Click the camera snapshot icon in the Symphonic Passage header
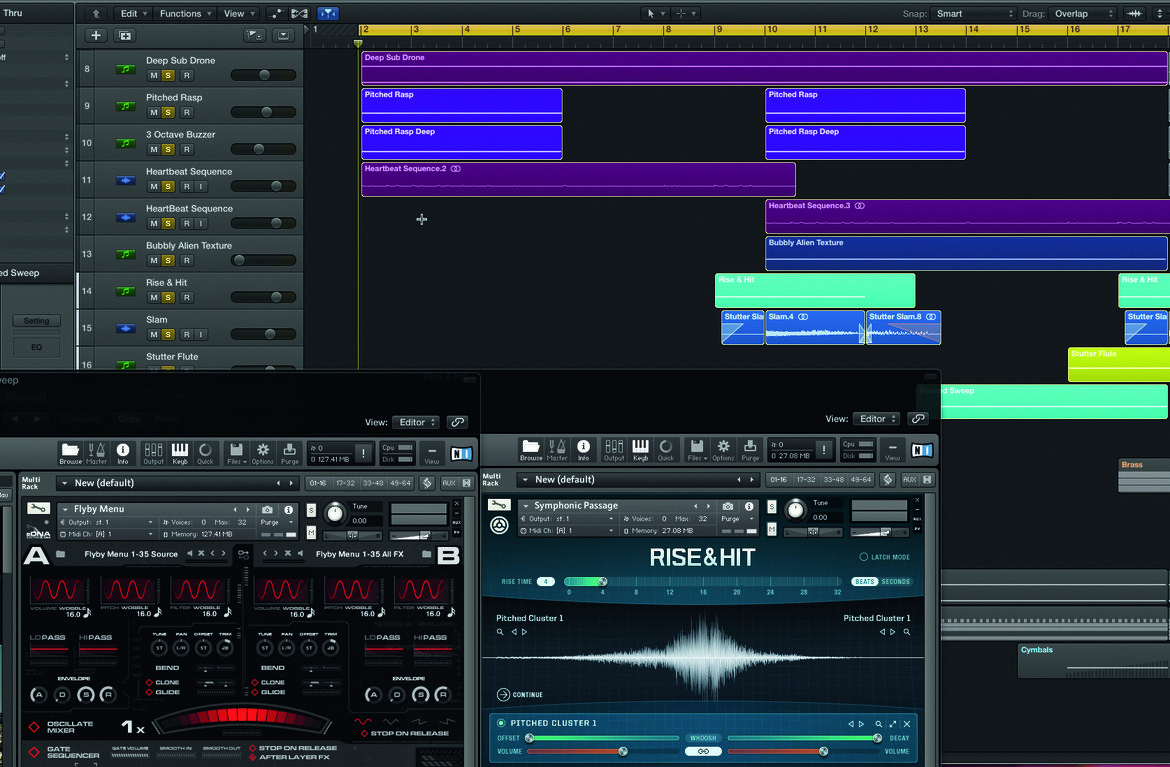1170x767 pixels. (x=728, y=506)
